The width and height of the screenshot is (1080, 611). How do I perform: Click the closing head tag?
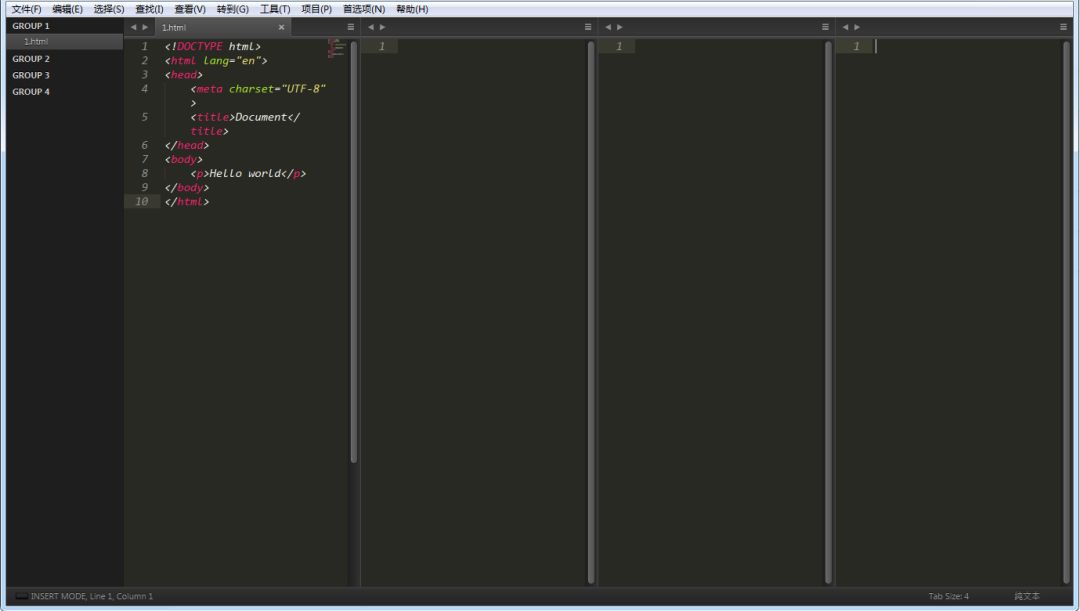click(187, 145)
